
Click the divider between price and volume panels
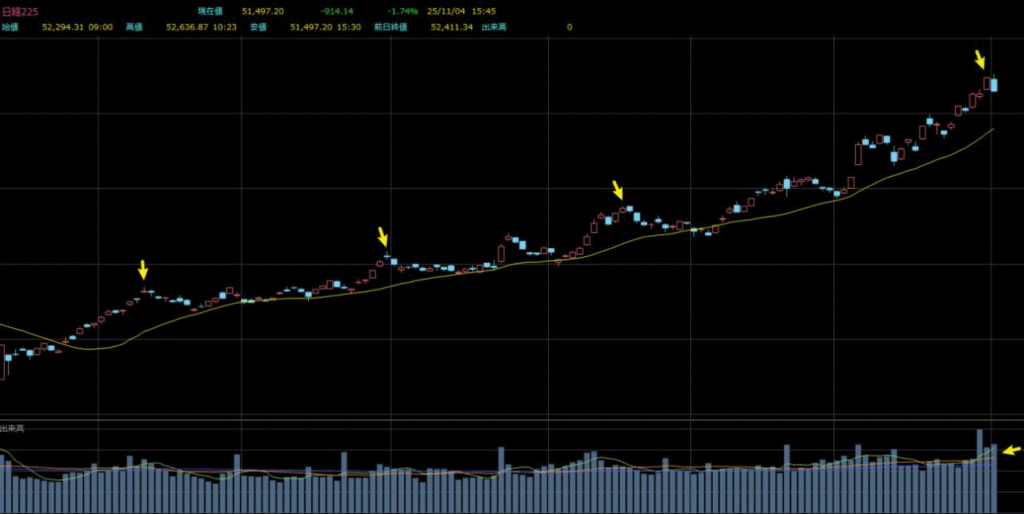[x=512, y=421]
